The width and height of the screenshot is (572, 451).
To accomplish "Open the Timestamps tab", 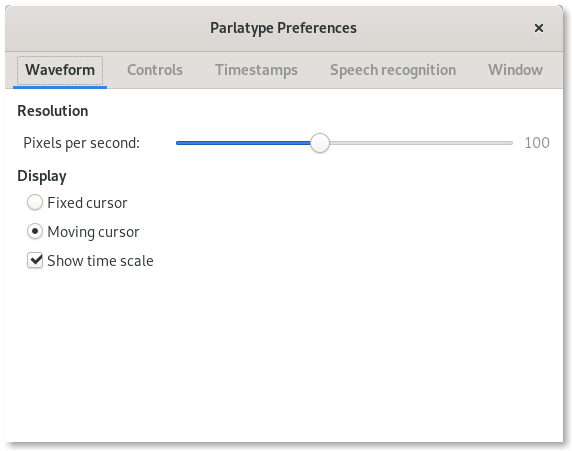I will pos(256,70).
